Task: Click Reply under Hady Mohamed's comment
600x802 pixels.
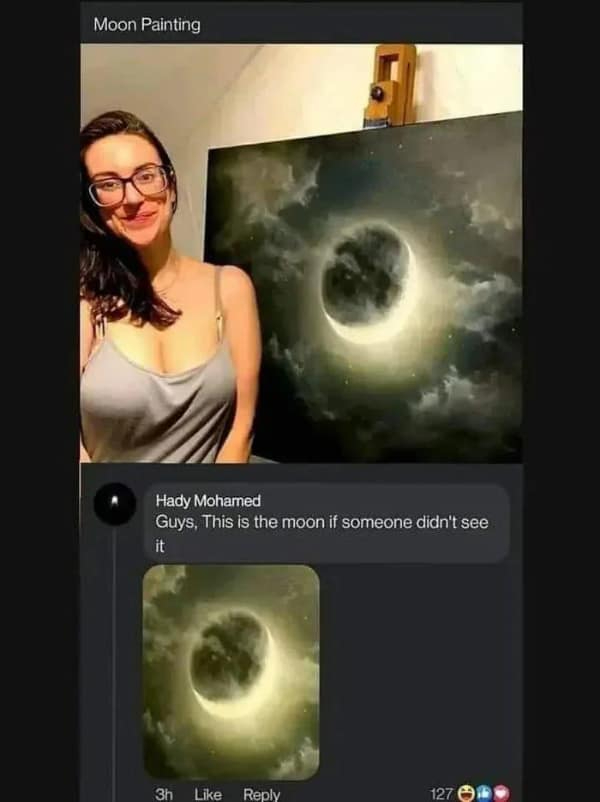Action: coord(261,794)
